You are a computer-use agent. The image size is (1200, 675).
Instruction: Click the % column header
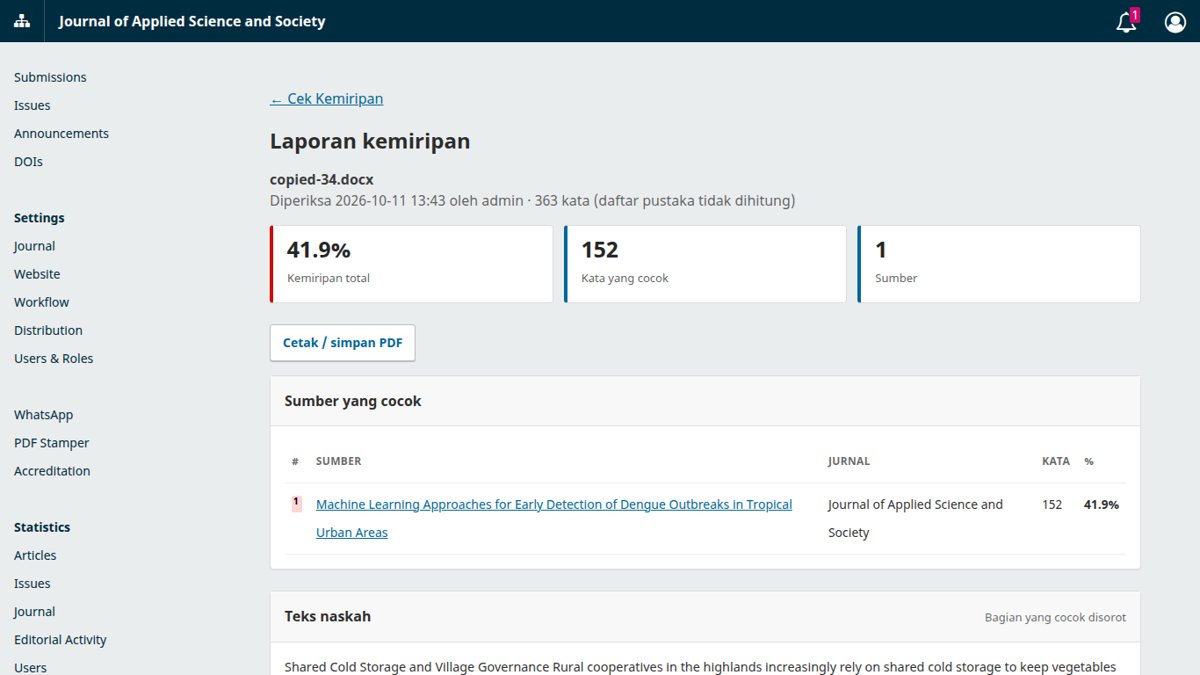(x=1089, y=461)
